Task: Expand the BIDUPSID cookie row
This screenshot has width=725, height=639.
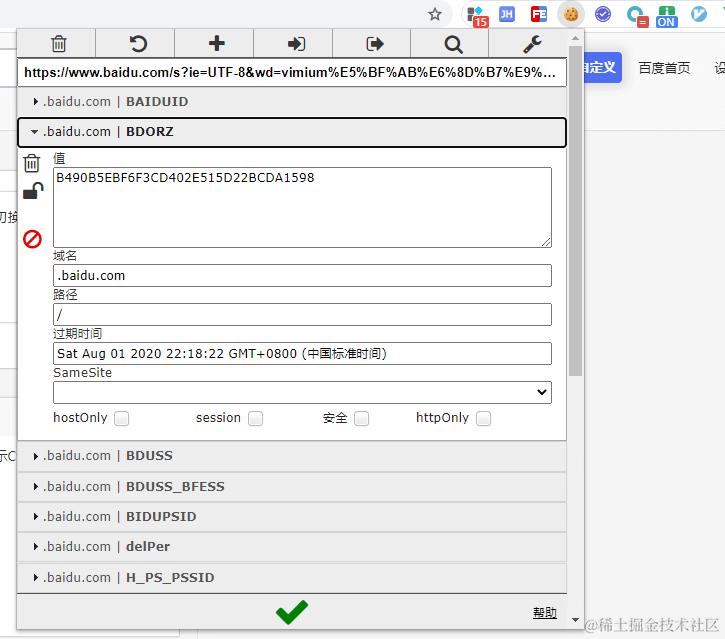Action: pyautogui.click(x=292, y=517)
